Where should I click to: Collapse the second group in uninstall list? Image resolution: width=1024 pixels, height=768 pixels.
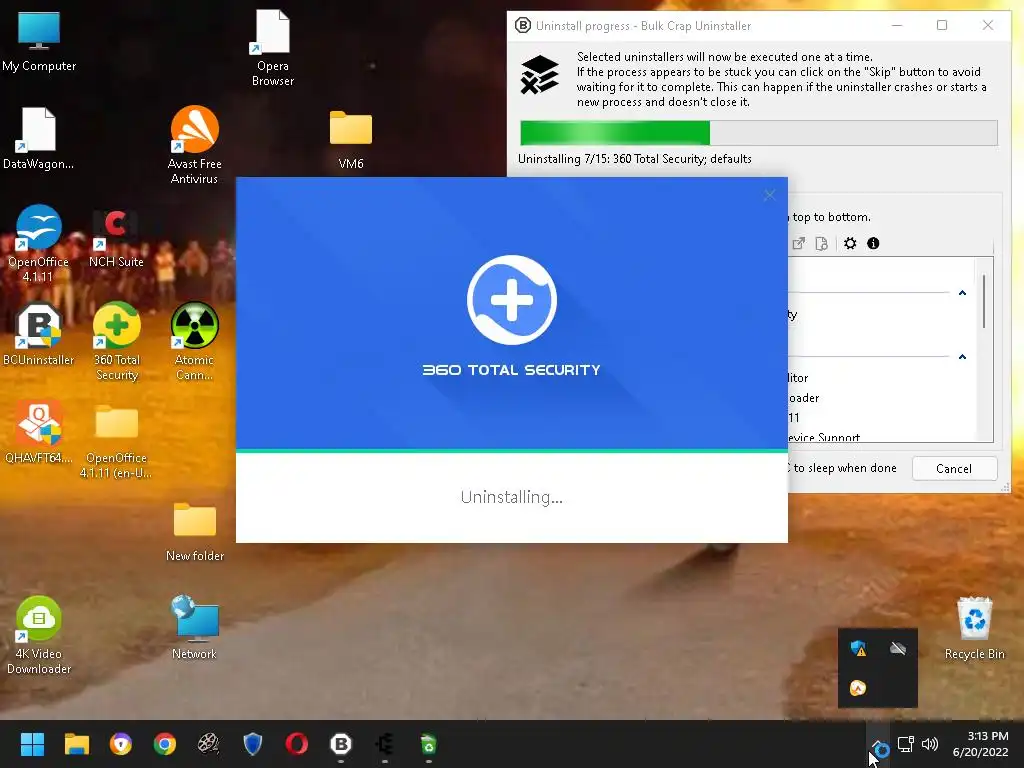[962, 357]
